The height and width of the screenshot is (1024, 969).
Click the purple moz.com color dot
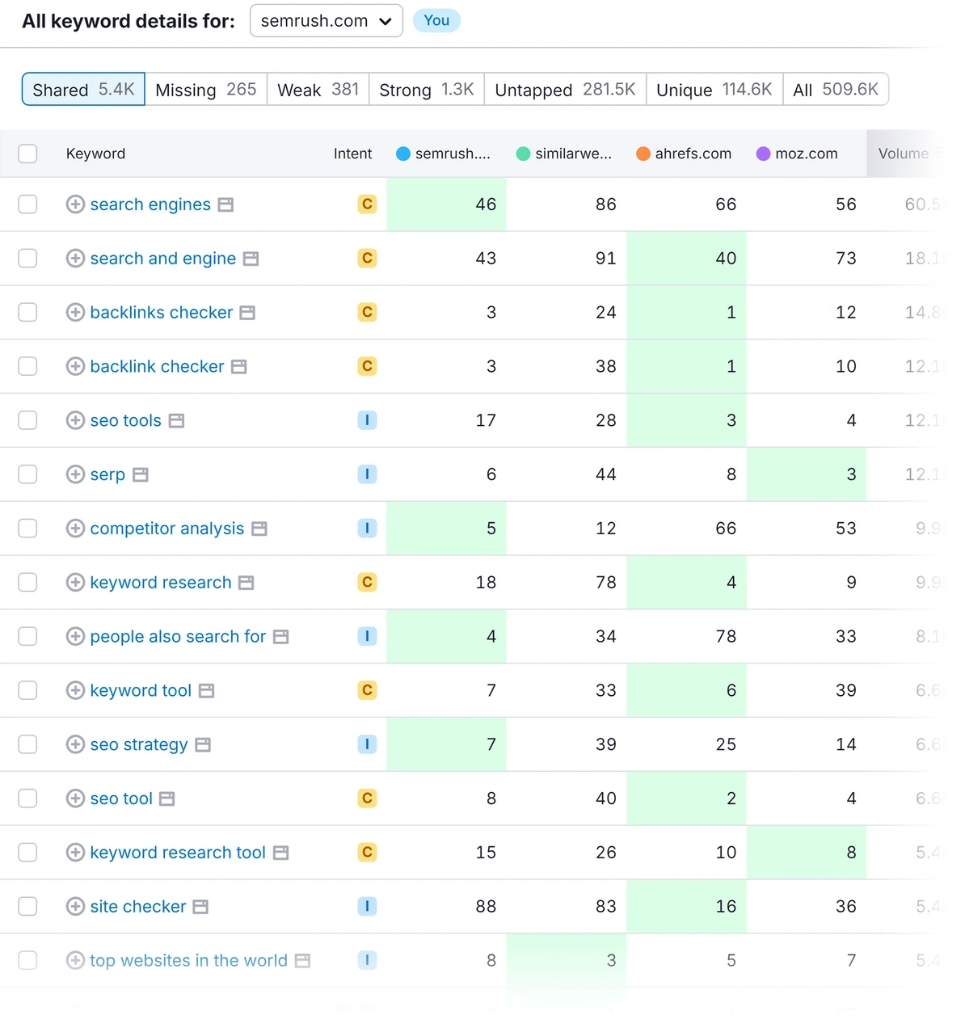pos(763,154)
